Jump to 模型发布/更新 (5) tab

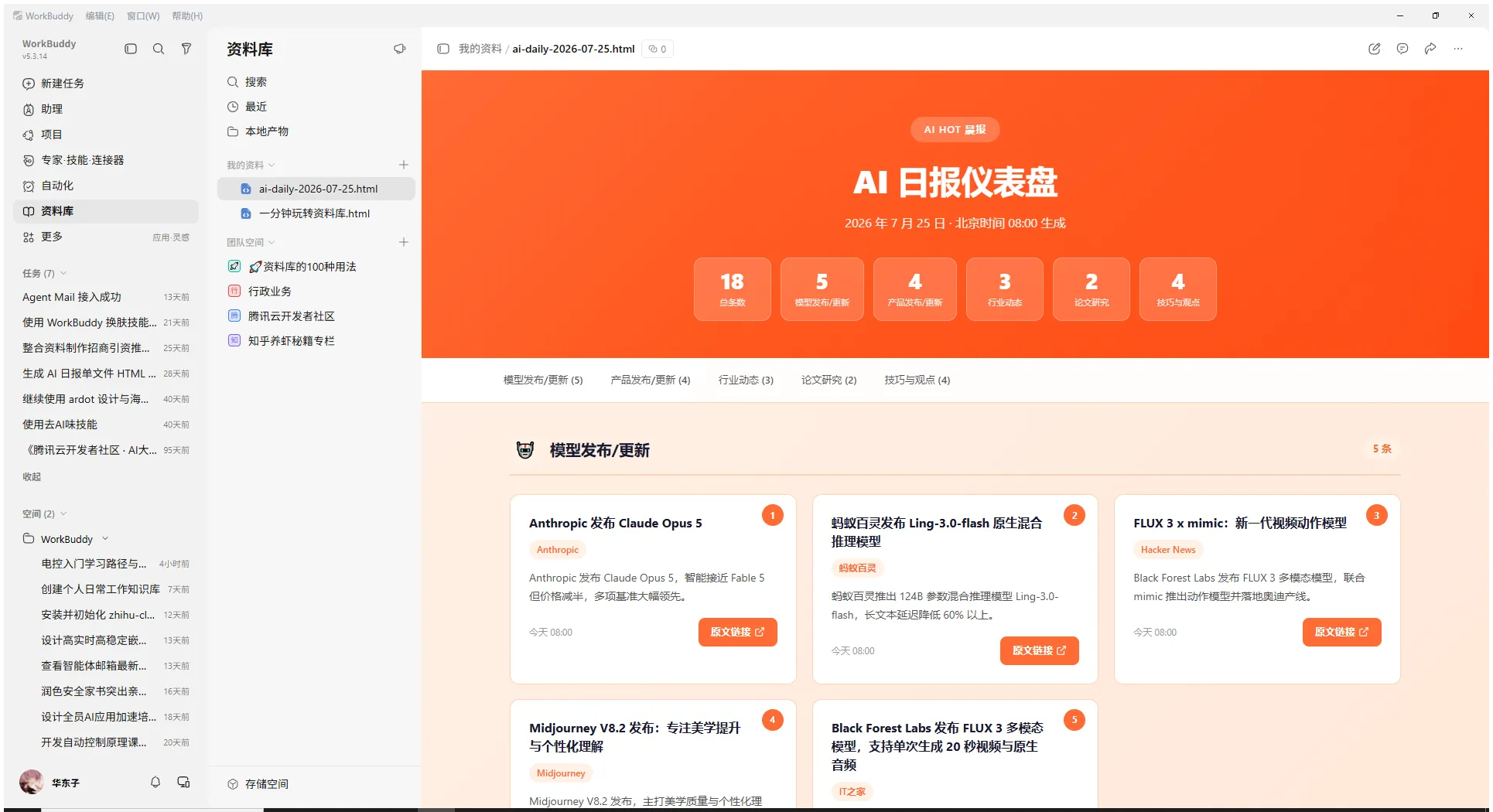(x=543, y=380)
